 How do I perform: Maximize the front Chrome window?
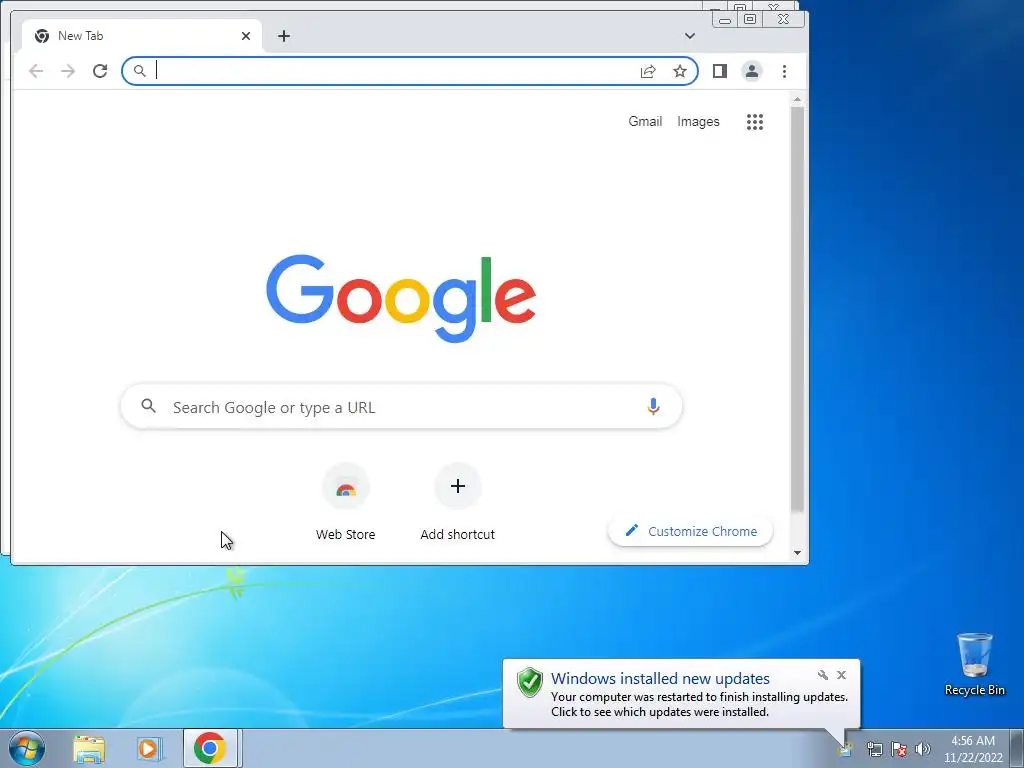pyautogui.click(x=750, y=20)
